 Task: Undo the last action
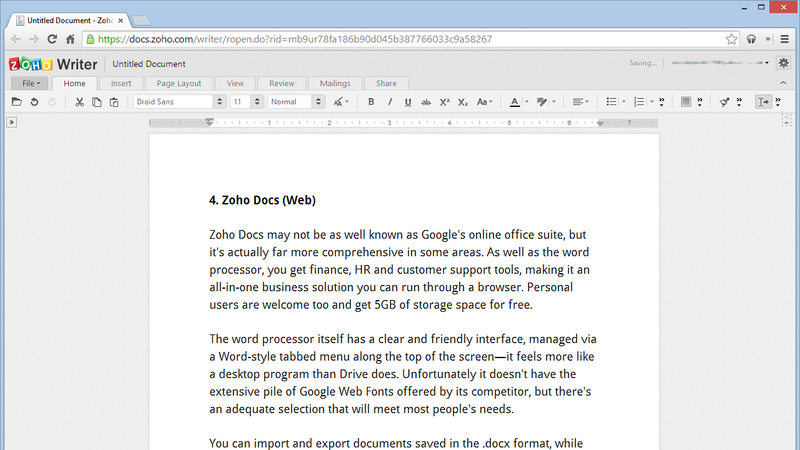pos(34,102)
